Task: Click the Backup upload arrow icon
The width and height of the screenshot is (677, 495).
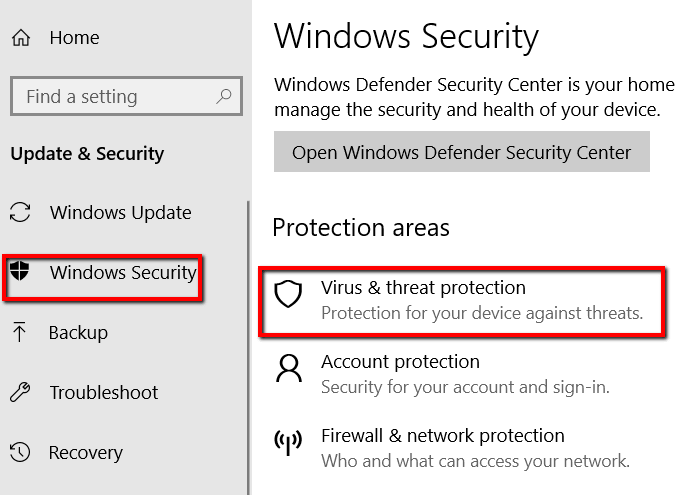Action: [x=20, y=333]
